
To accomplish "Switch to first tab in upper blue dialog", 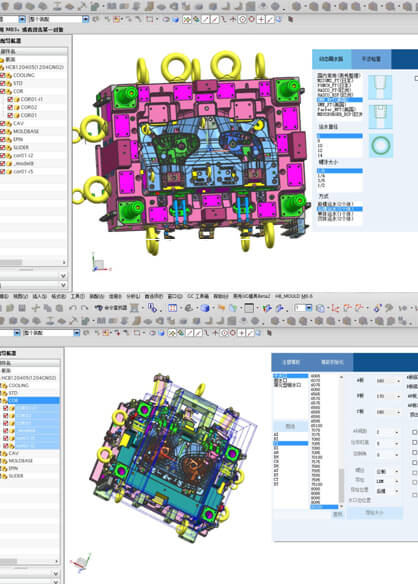I will click(x=332, y=59).
